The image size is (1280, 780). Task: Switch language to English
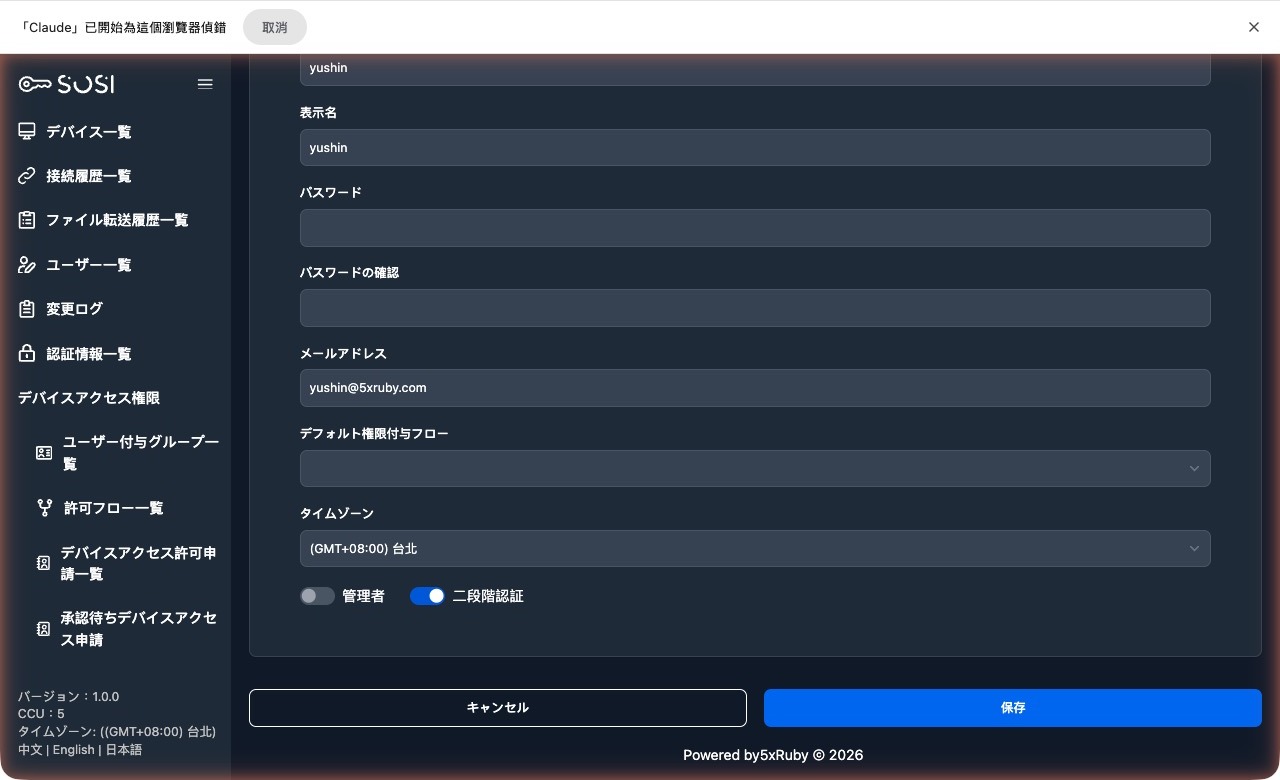pyautogui.click(x=73, y=749)
